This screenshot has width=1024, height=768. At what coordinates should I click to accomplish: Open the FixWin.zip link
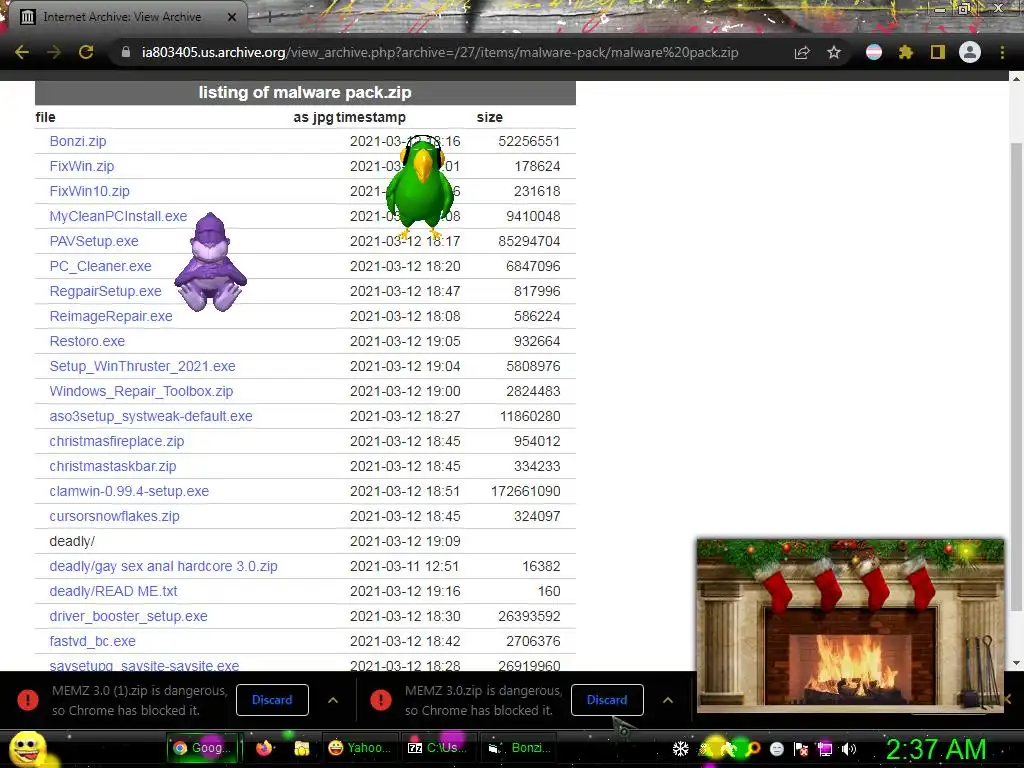pyautogui.click(x=82, y=166)
